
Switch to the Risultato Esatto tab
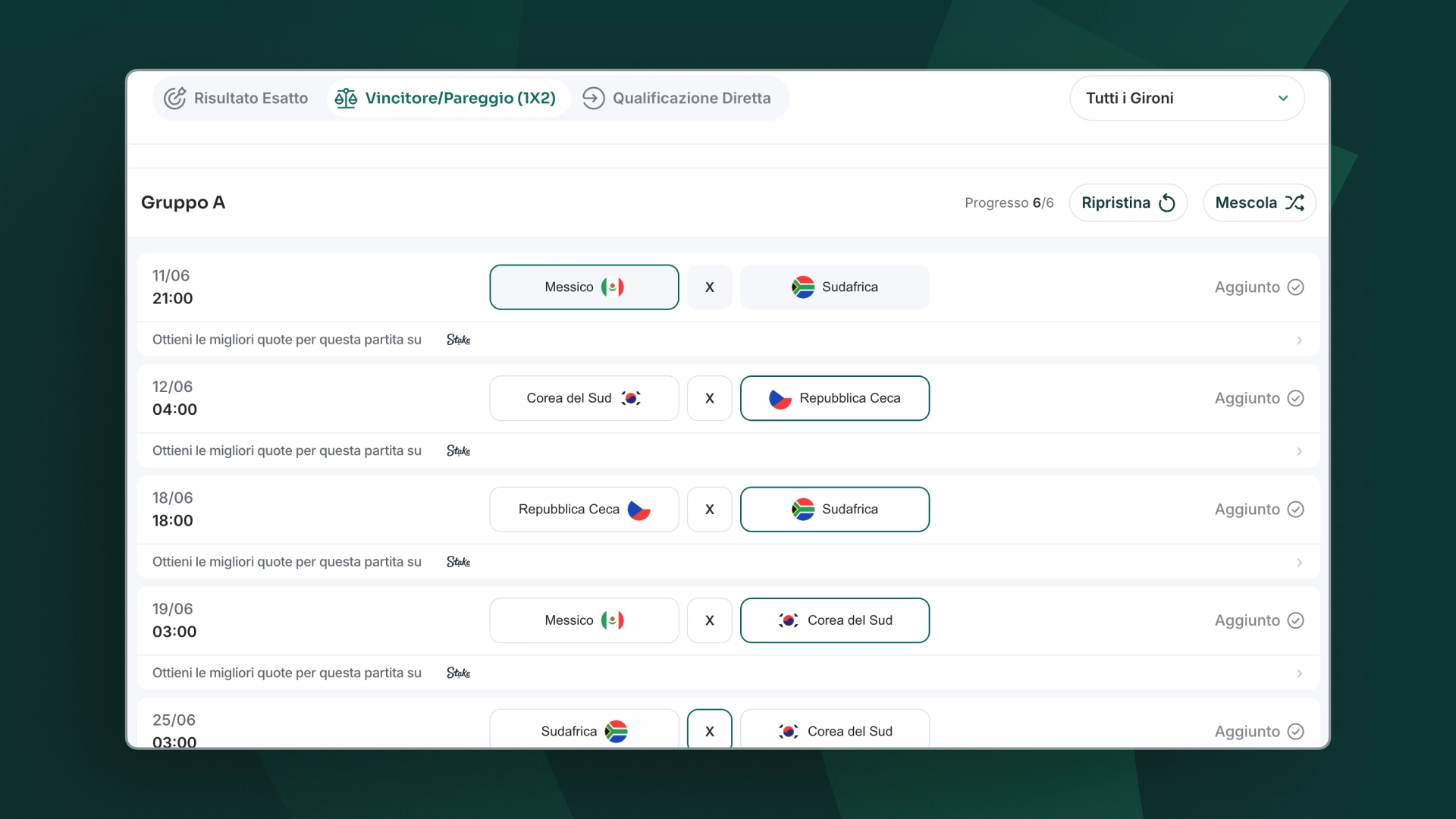tap(237, 98)
